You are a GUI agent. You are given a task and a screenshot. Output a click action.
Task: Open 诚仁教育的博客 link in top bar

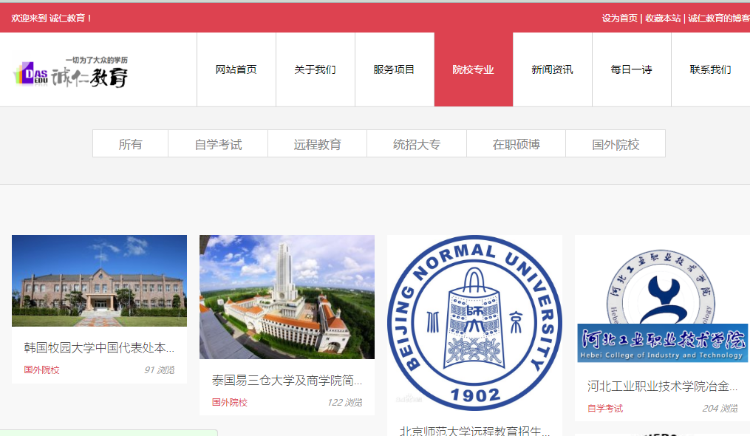click(719, 18)
